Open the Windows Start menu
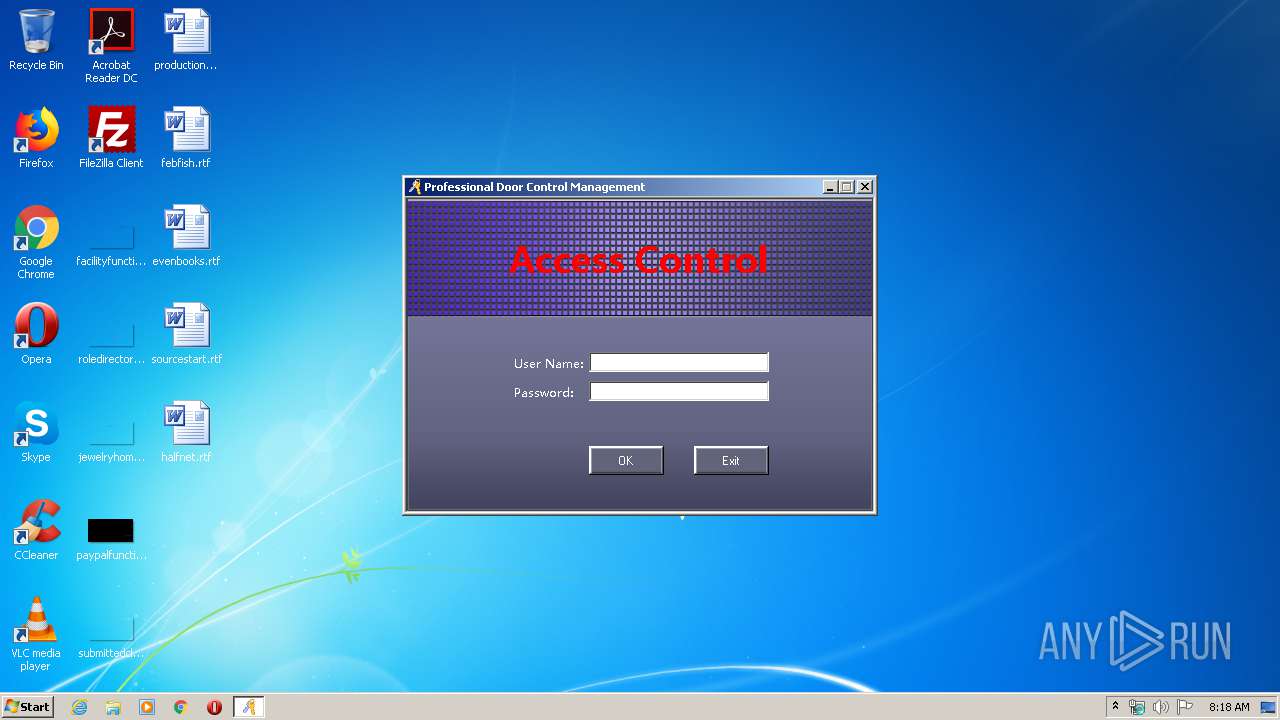 coord(27,706)
